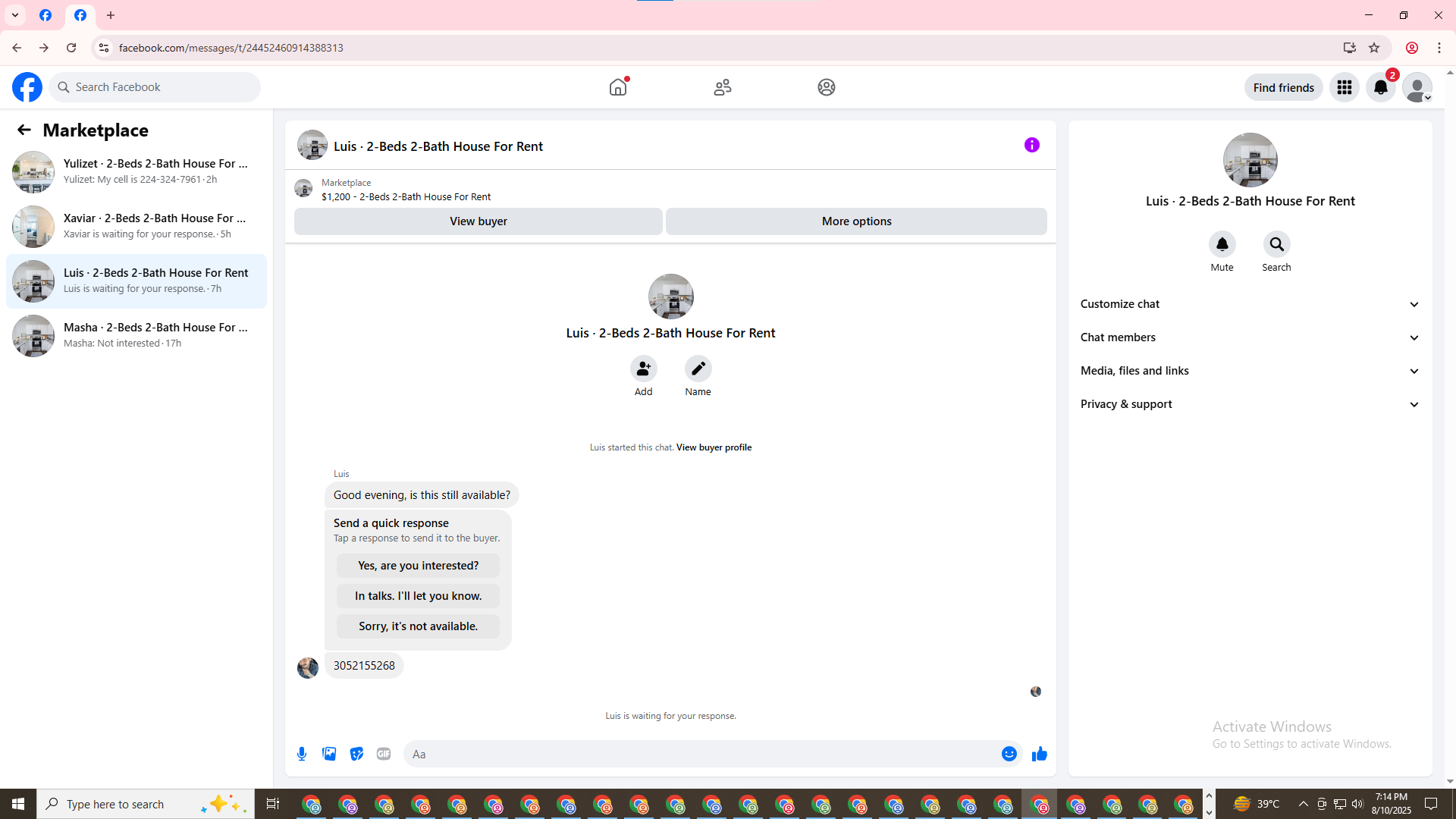This screenshot has height=819, width=1456.
Task: Open the emoji picker in message box
Action: point(1009,754)
